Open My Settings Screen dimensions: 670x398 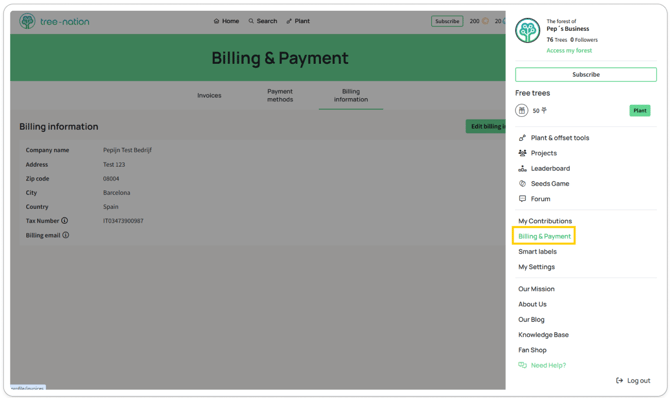coord(537,267)
